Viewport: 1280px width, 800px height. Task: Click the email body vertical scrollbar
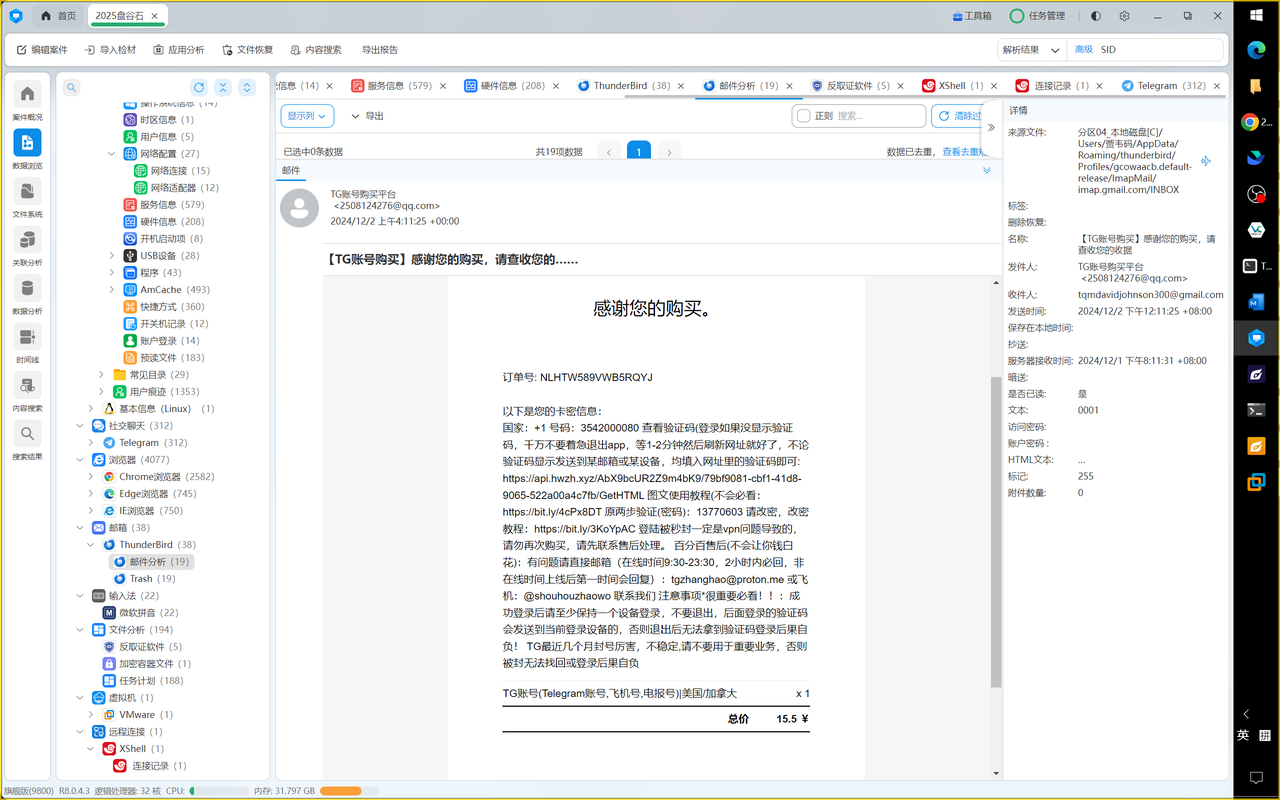point(996,532)
